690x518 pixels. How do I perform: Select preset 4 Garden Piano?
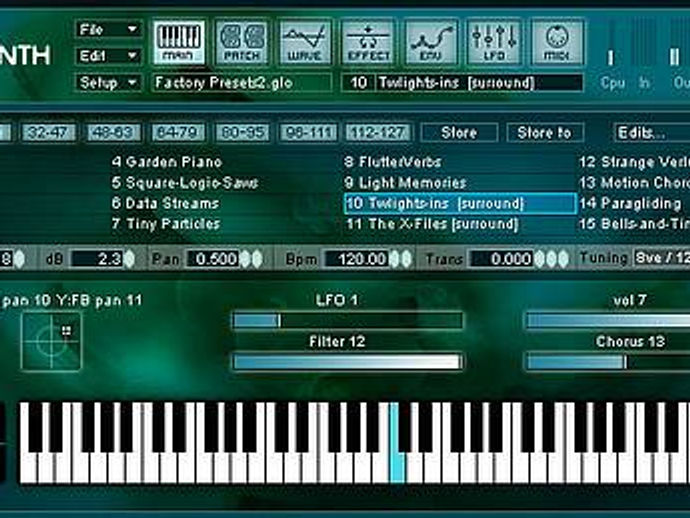coord(166,162)
